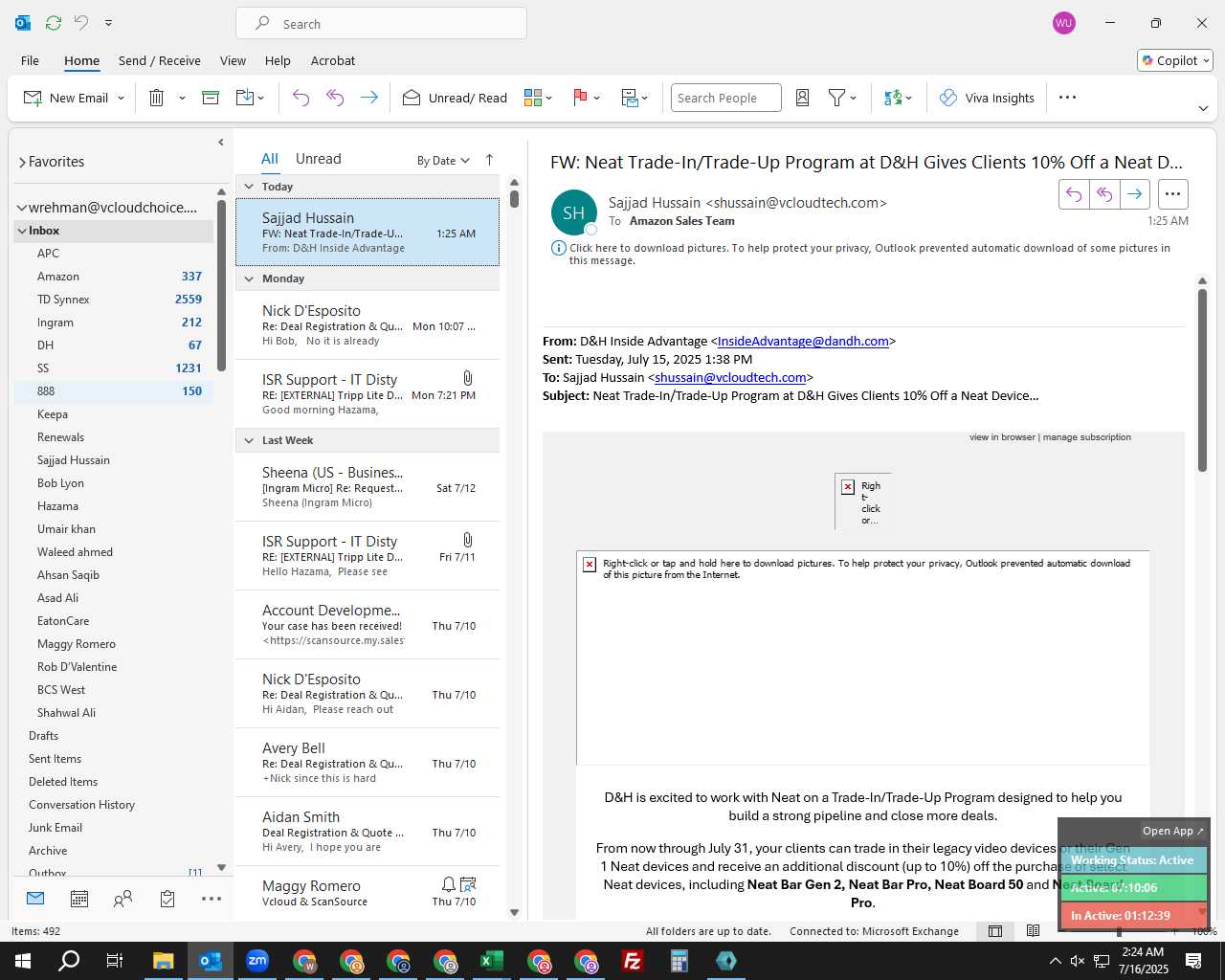Image resolution: width=1225 pixels, height=980 pixels.
Task: Open the New Email dropdown arrow
Action: click(x=121, y=98)
